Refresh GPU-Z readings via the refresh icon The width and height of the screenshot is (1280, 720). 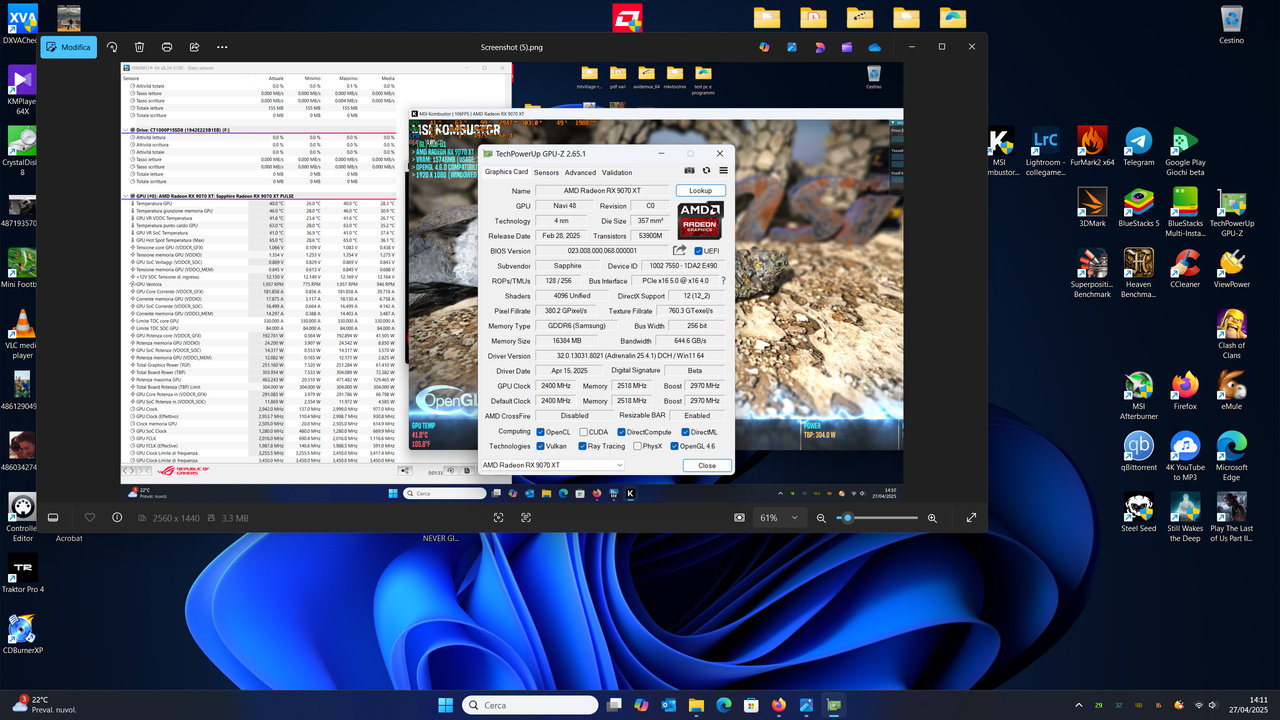click(x=706, y=171)
